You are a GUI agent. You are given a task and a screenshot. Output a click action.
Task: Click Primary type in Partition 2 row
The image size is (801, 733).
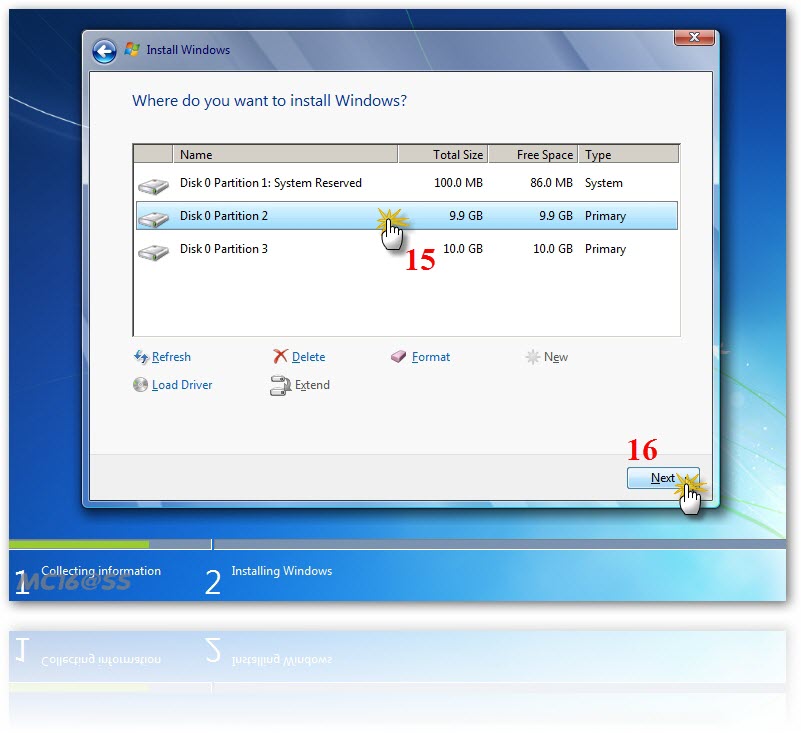[x=605, y=216]
